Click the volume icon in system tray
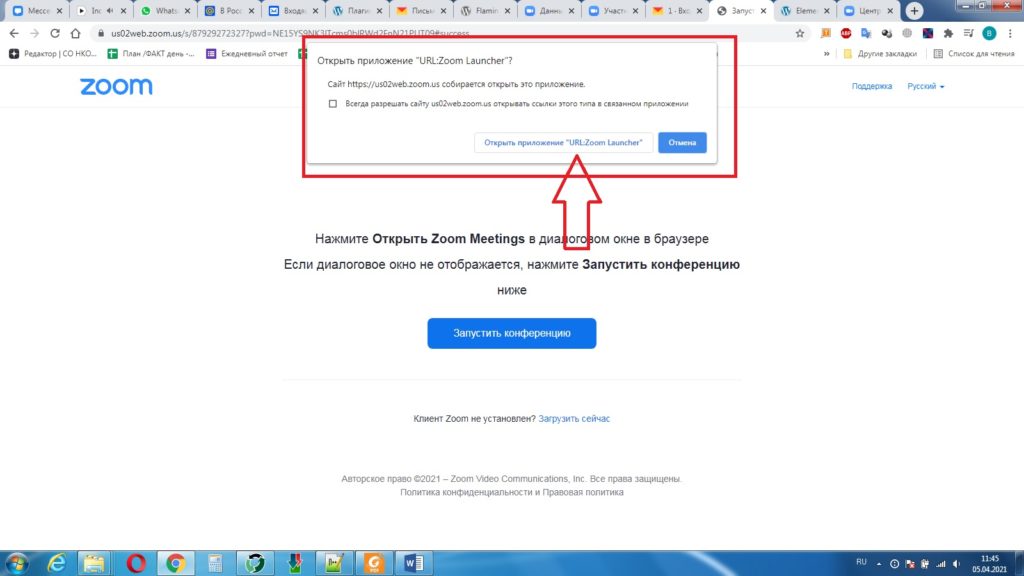The image size is (1024, 576). [x=956, y=564]
